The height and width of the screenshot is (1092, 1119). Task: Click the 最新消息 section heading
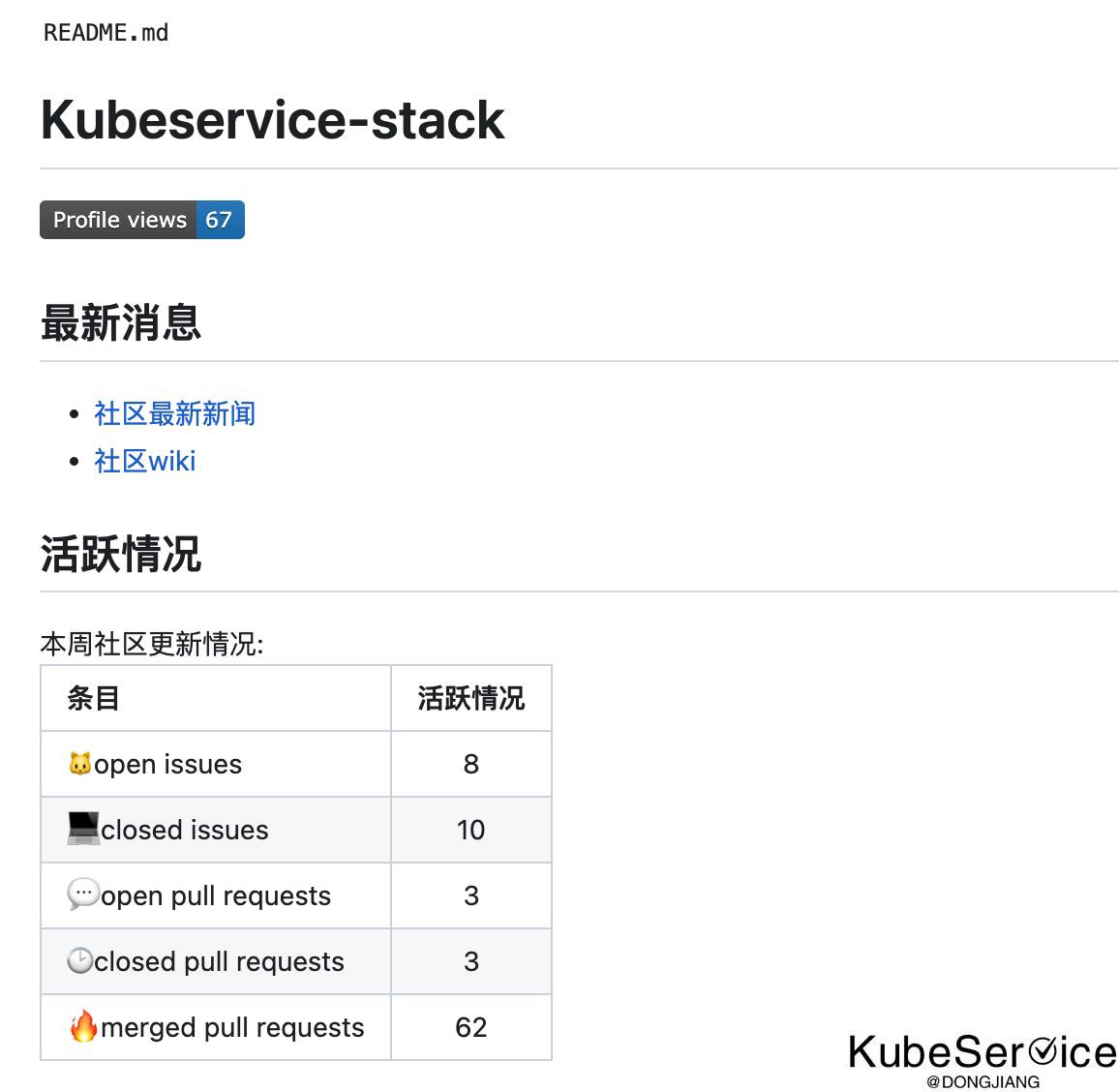point(121,322)
